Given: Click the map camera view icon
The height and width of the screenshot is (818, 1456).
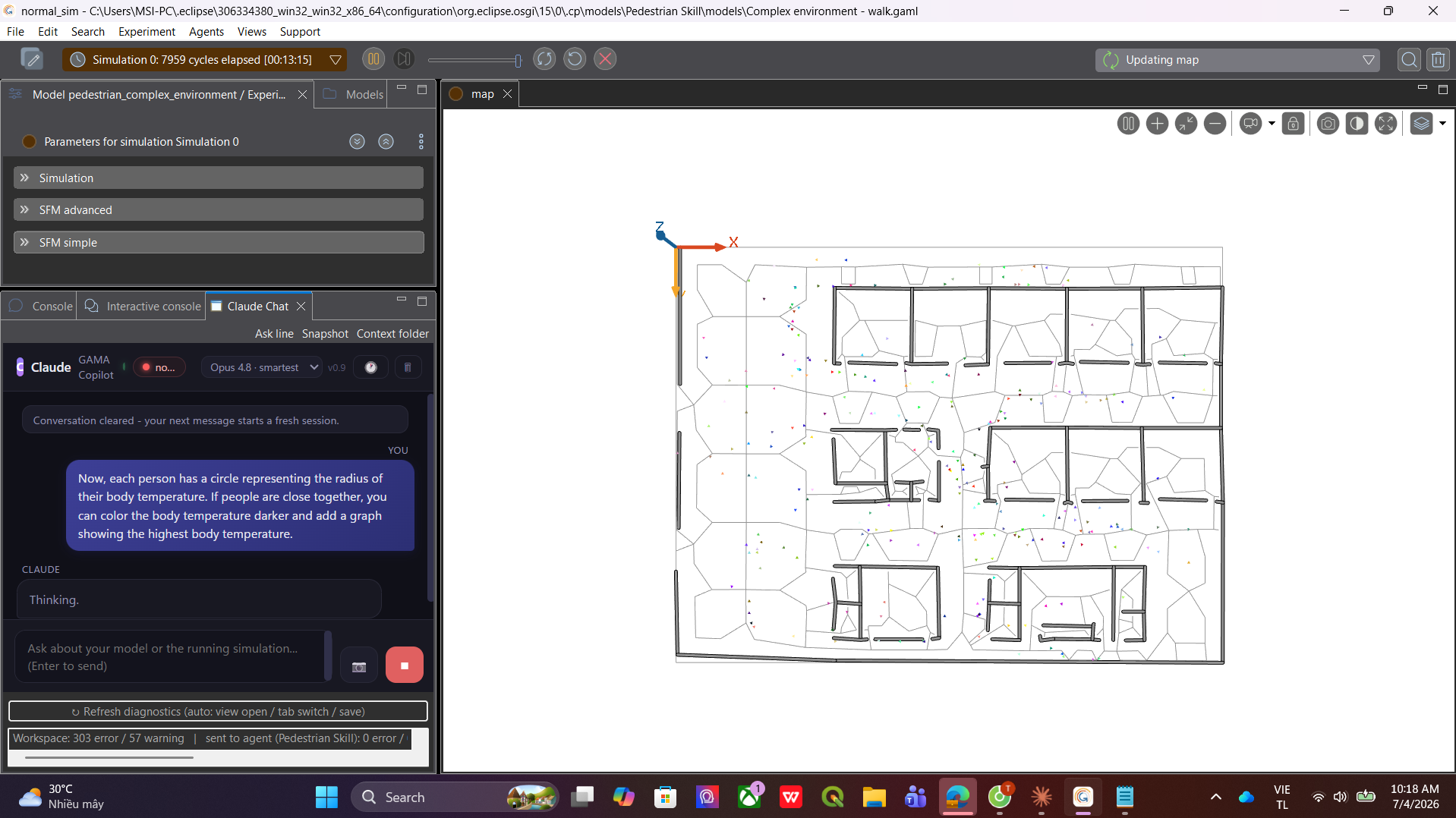Looking at the screenshot, I should pyautogui.click(x=1250, y=124).
